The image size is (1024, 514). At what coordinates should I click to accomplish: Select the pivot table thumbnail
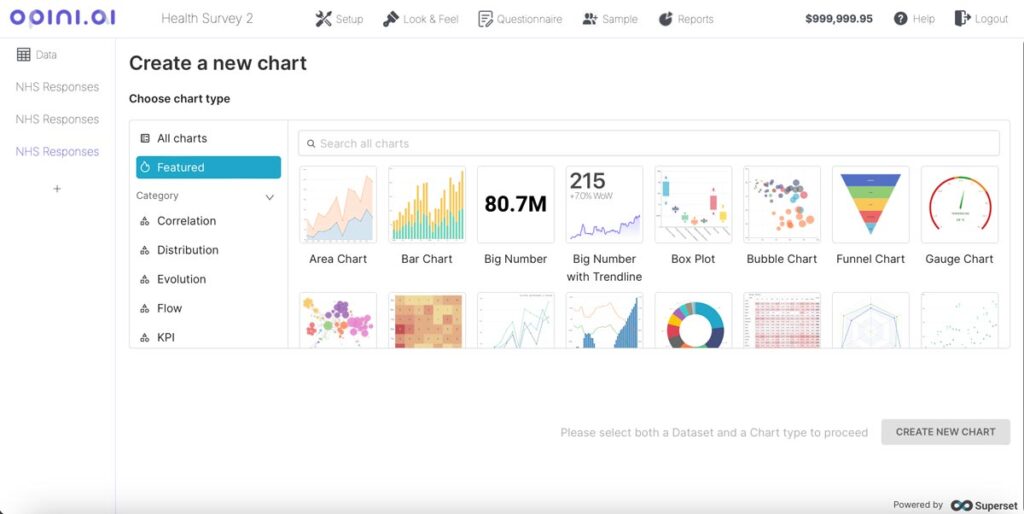coord(782,320)
